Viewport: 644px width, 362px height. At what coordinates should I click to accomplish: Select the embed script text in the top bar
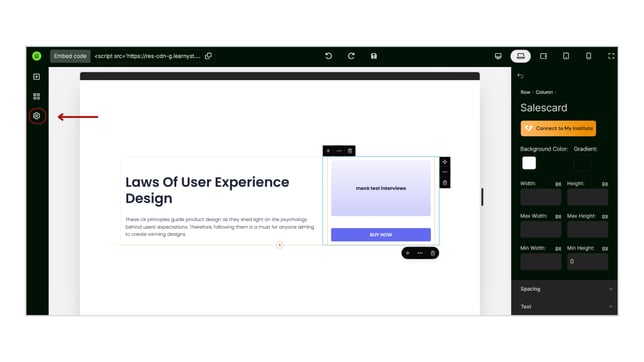click(147, 56)
